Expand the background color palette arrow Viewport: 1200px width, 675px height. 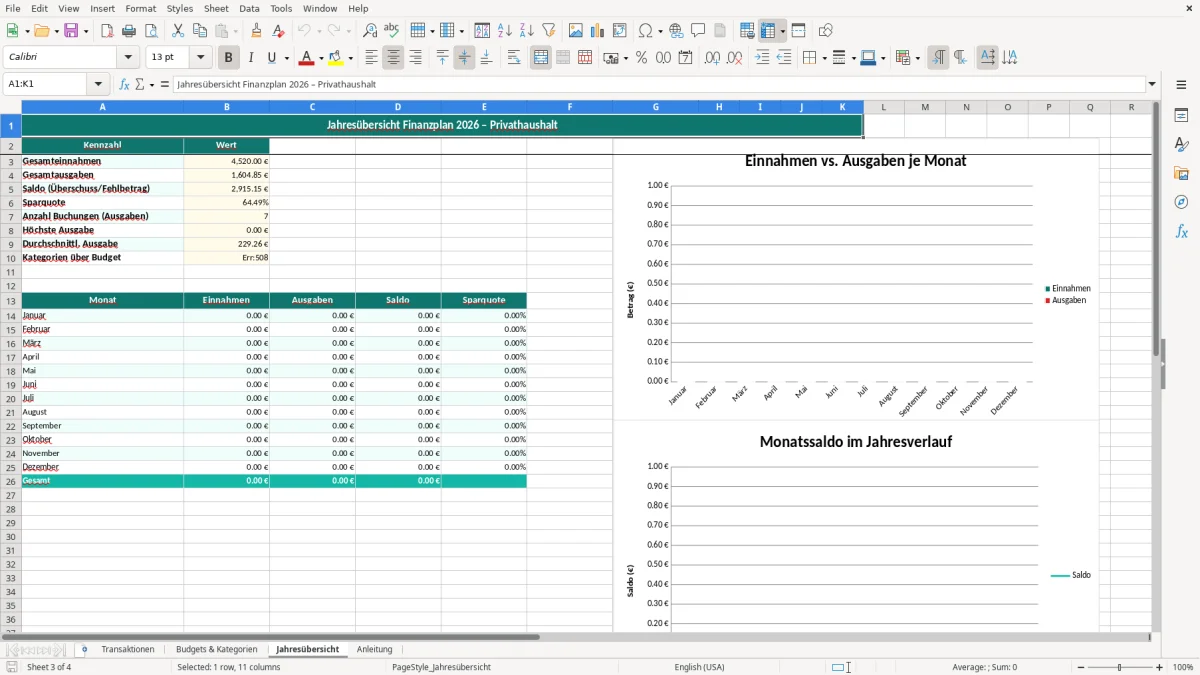click(350, 58)
